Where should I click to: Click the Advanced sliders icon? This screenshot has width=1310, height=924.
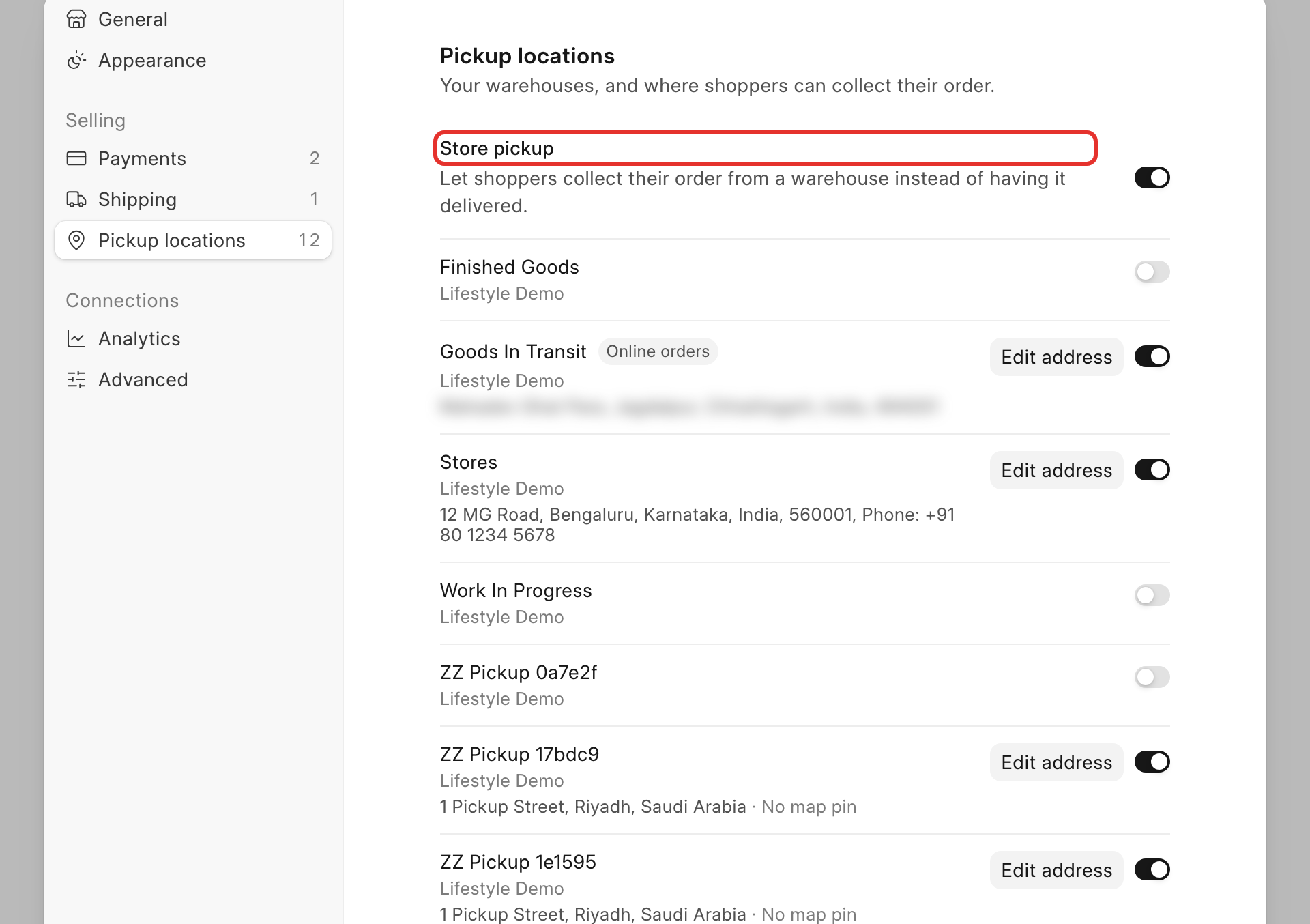76,379
